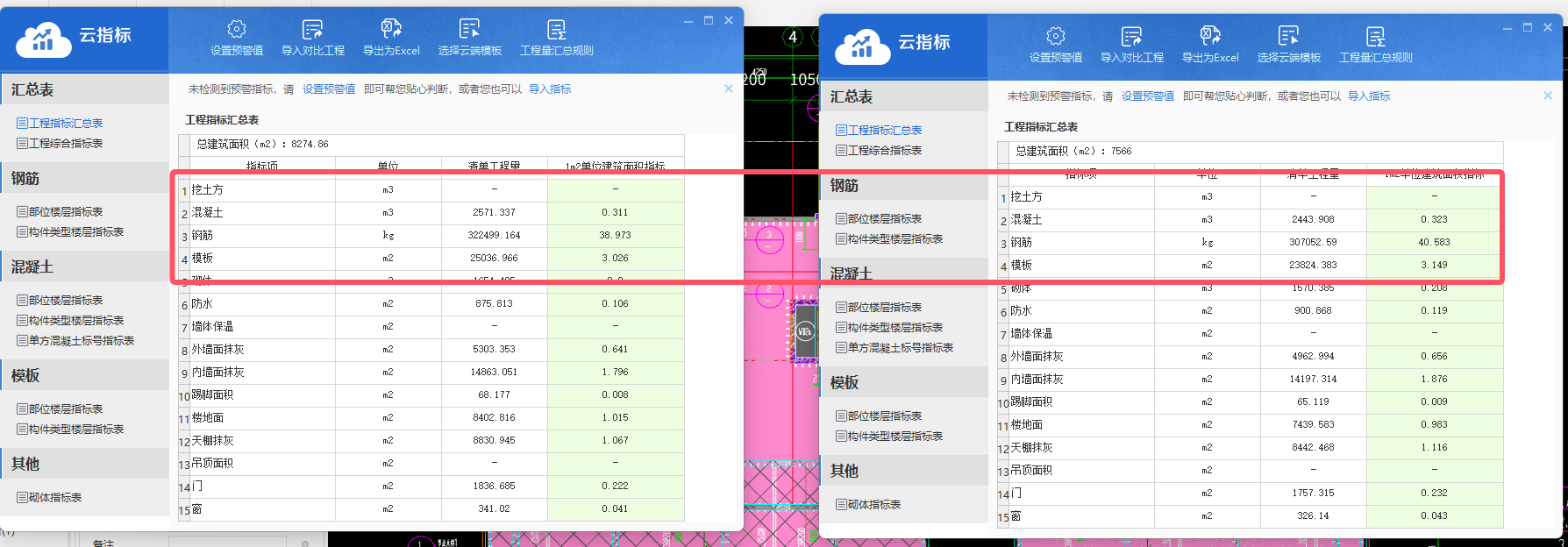
Task: Click 导出为Excel icon in left window toolbar
Action: point(391,29)
